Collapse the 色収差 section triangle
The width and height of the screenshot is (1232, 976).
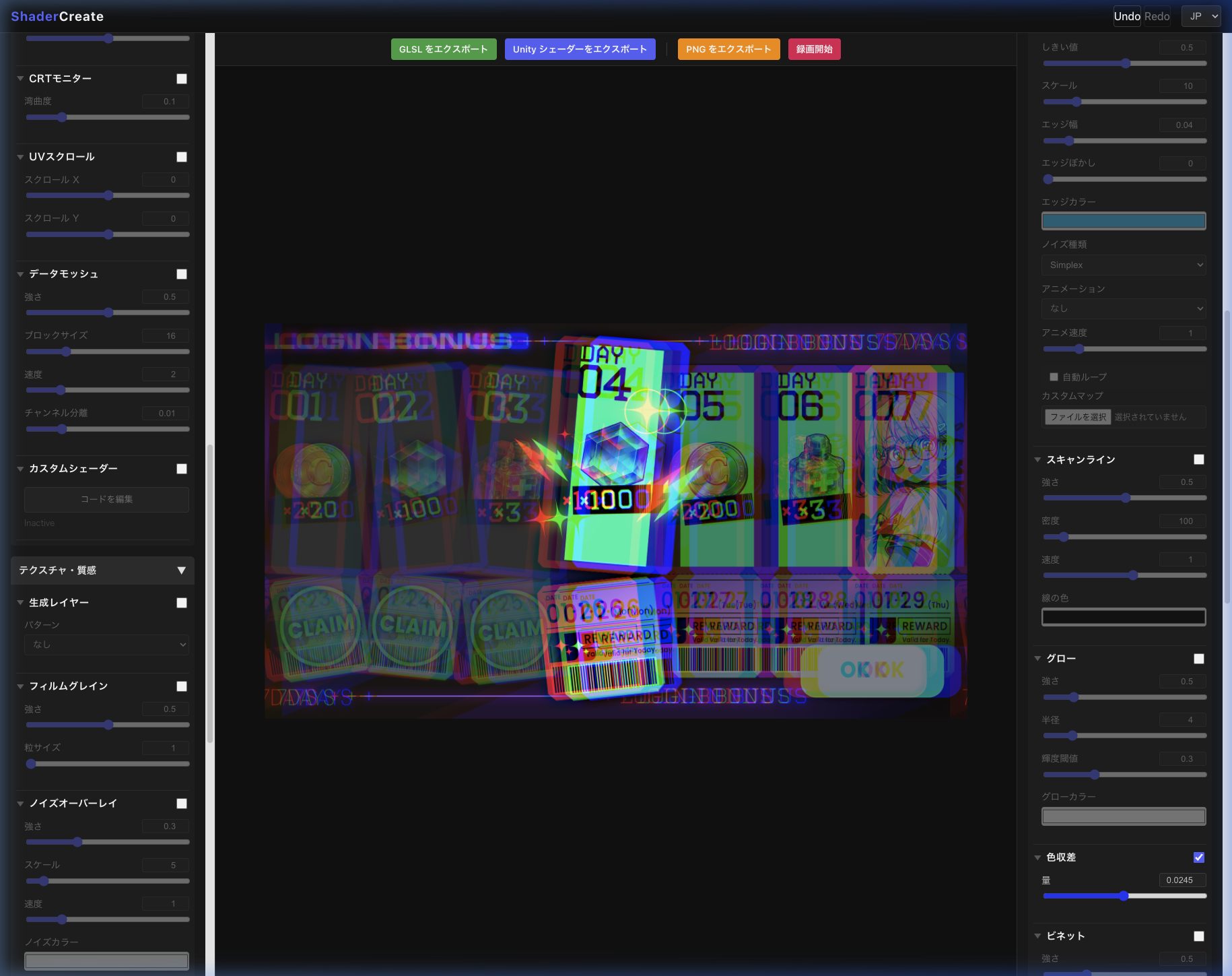1037,857
